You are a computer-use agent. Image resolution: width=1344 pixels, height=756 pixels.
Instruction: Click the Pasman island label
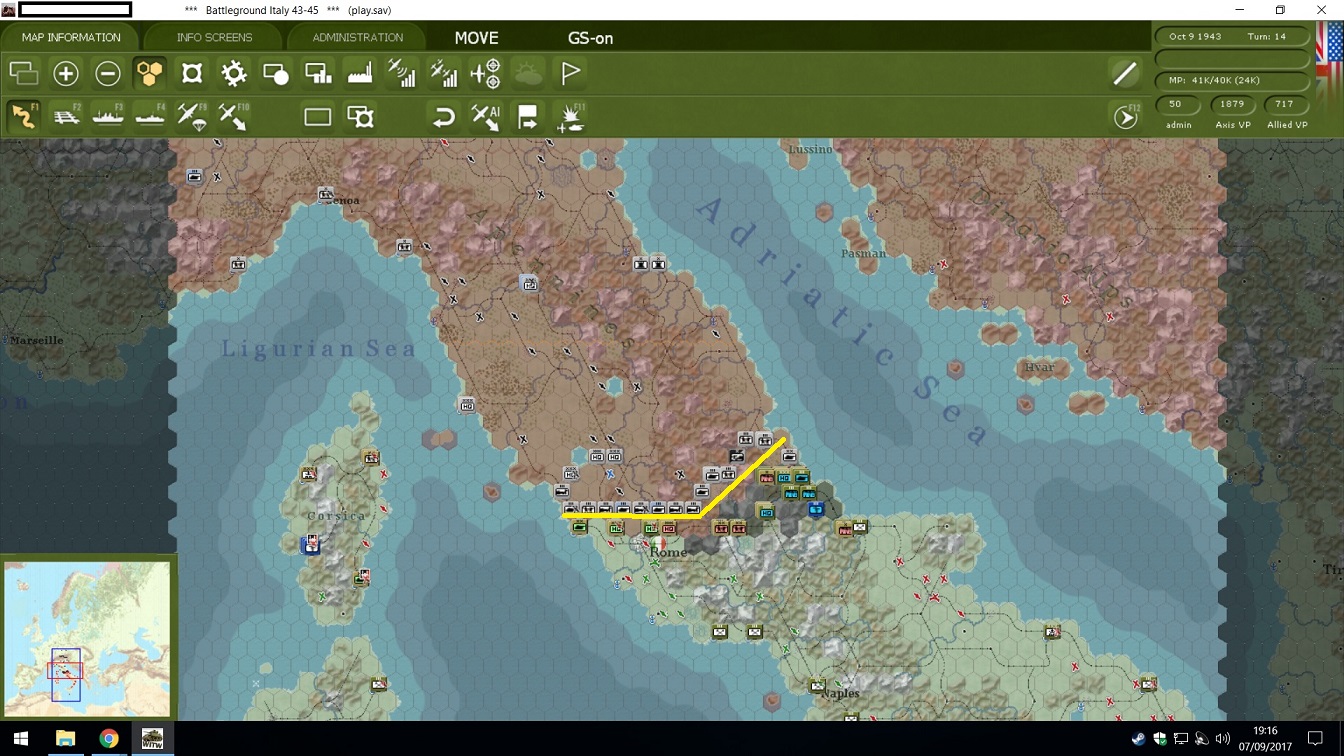863,254
